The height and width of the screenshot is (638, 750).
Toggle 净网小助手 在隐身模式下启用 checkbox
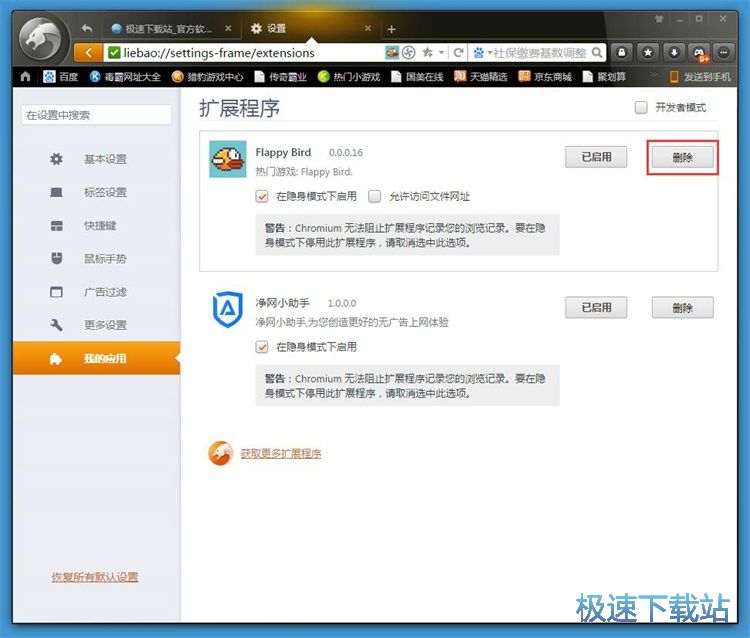[x=262, y=347]
